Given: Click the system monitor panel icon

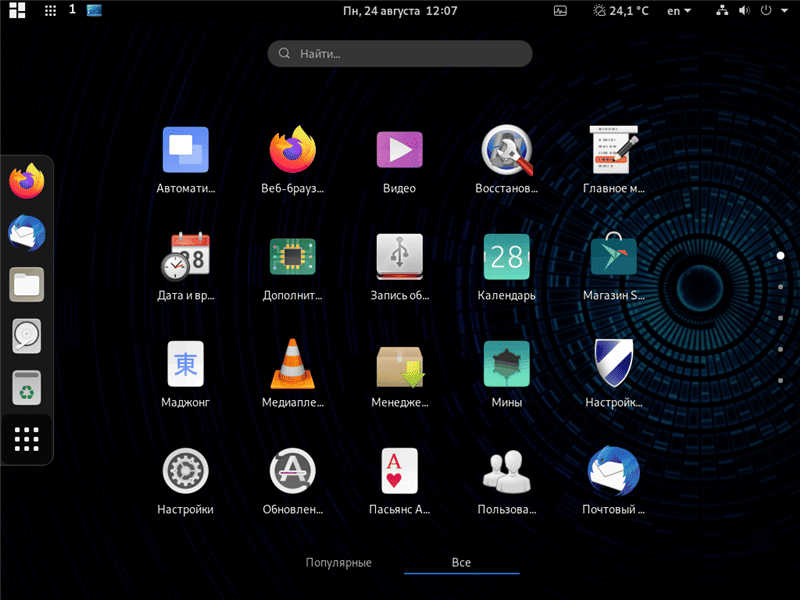Looking at the screenshot, I should (560, 11).
